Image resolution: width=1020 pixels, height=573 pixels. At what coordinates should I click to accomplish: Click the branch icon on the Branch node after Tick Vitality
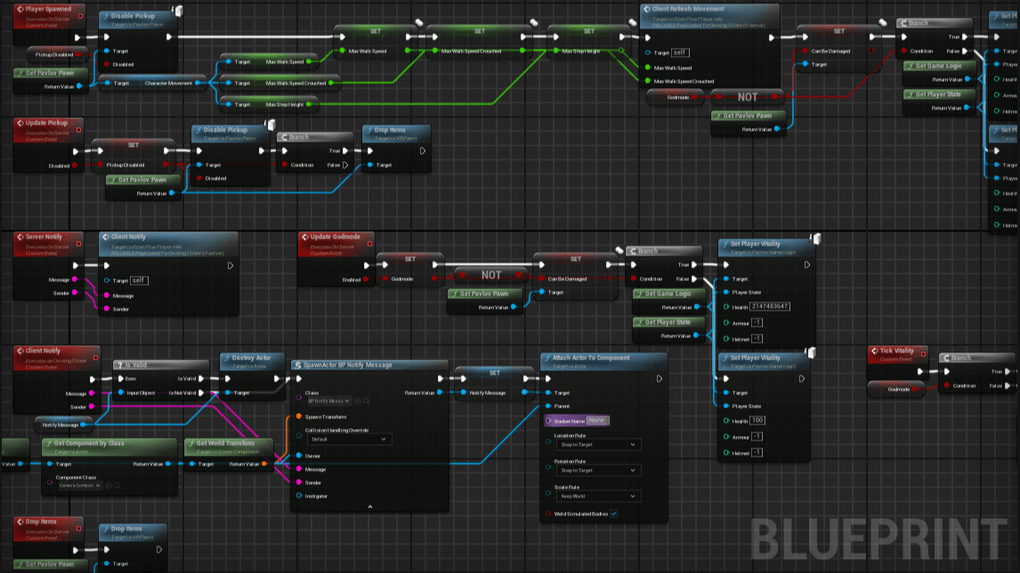coord(945,358)
